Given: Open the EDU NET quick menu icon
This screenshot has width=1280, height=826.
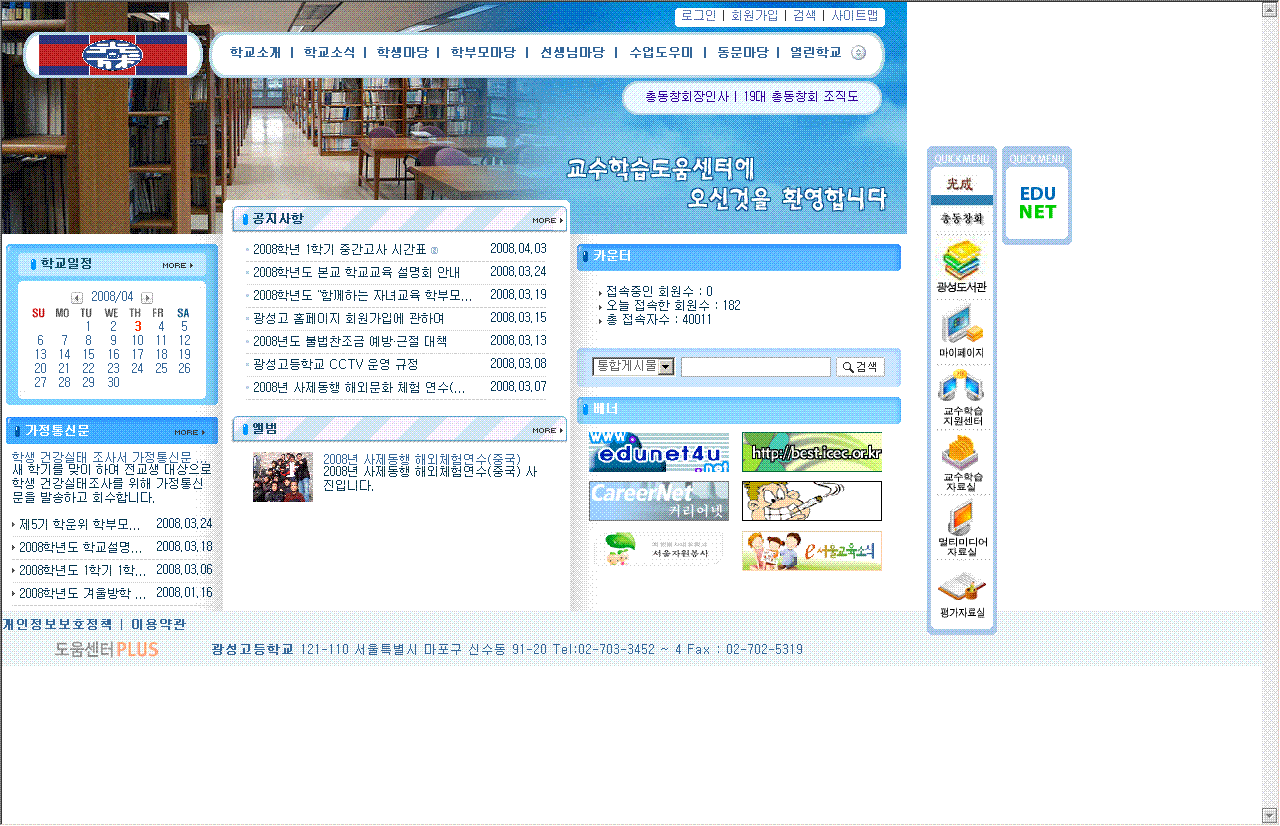Looking at the screenshot, I should [x=1037, y=203].
